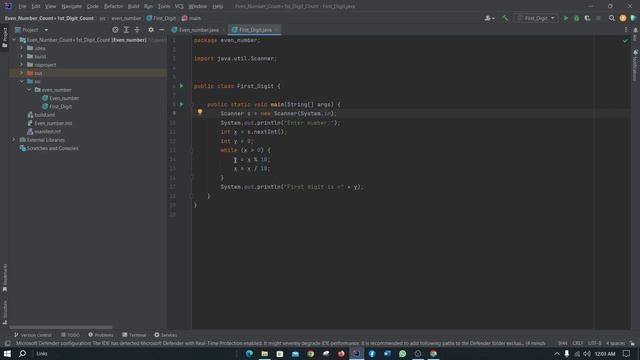
Task: Open Project panel options gear
Action: click(x=151, y=30)
